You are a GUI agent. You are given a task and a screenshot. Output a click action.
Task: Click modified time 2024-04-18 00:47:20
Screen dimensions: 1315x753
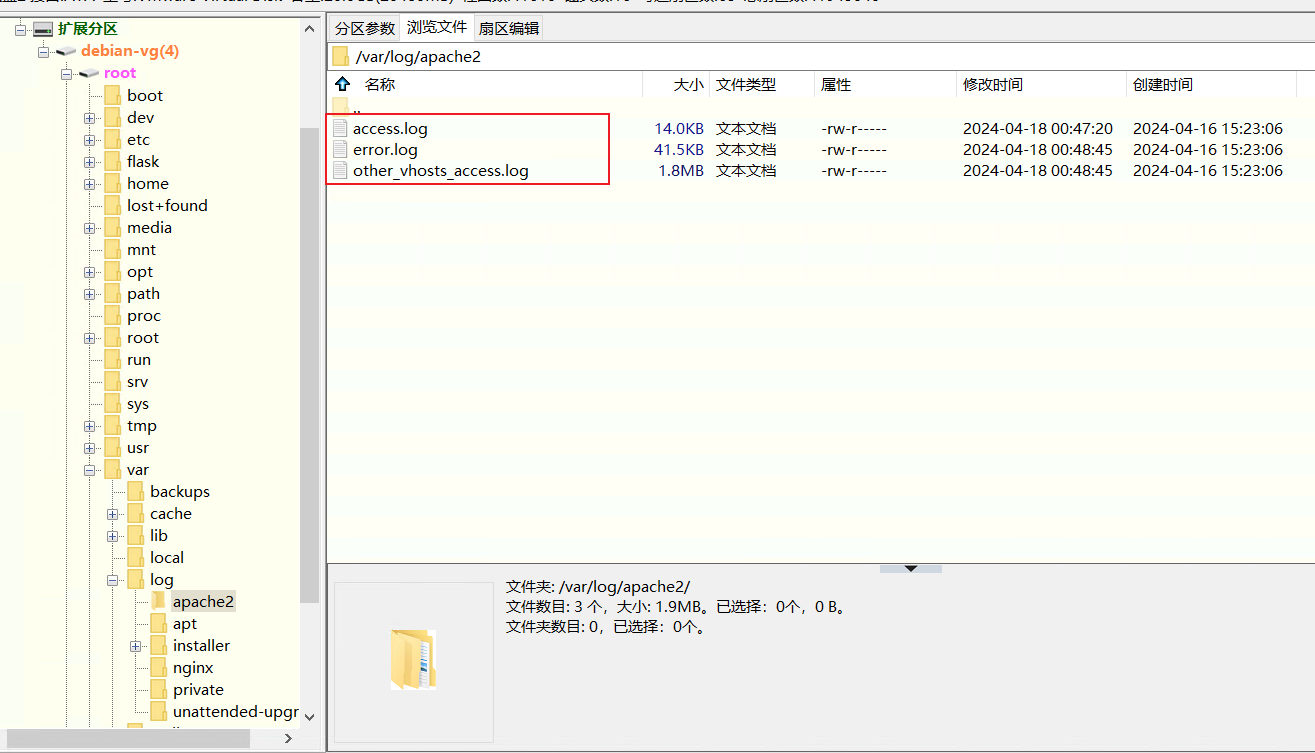tap(1038, 128)
